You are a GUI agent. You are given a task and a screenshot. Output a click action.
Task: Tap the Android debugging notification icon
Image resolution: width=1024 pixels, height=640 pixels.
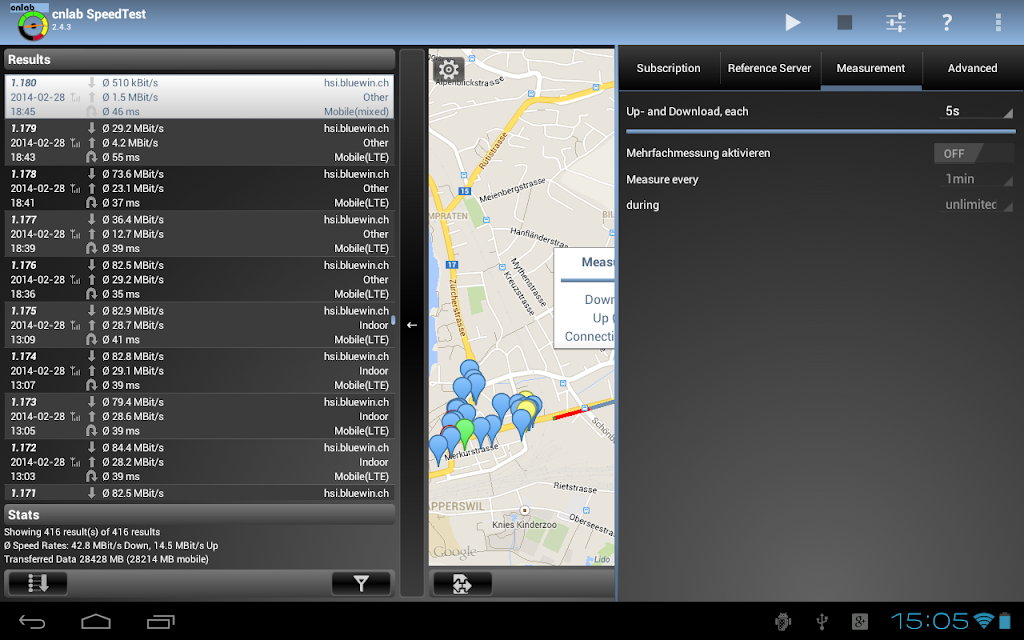783,622
